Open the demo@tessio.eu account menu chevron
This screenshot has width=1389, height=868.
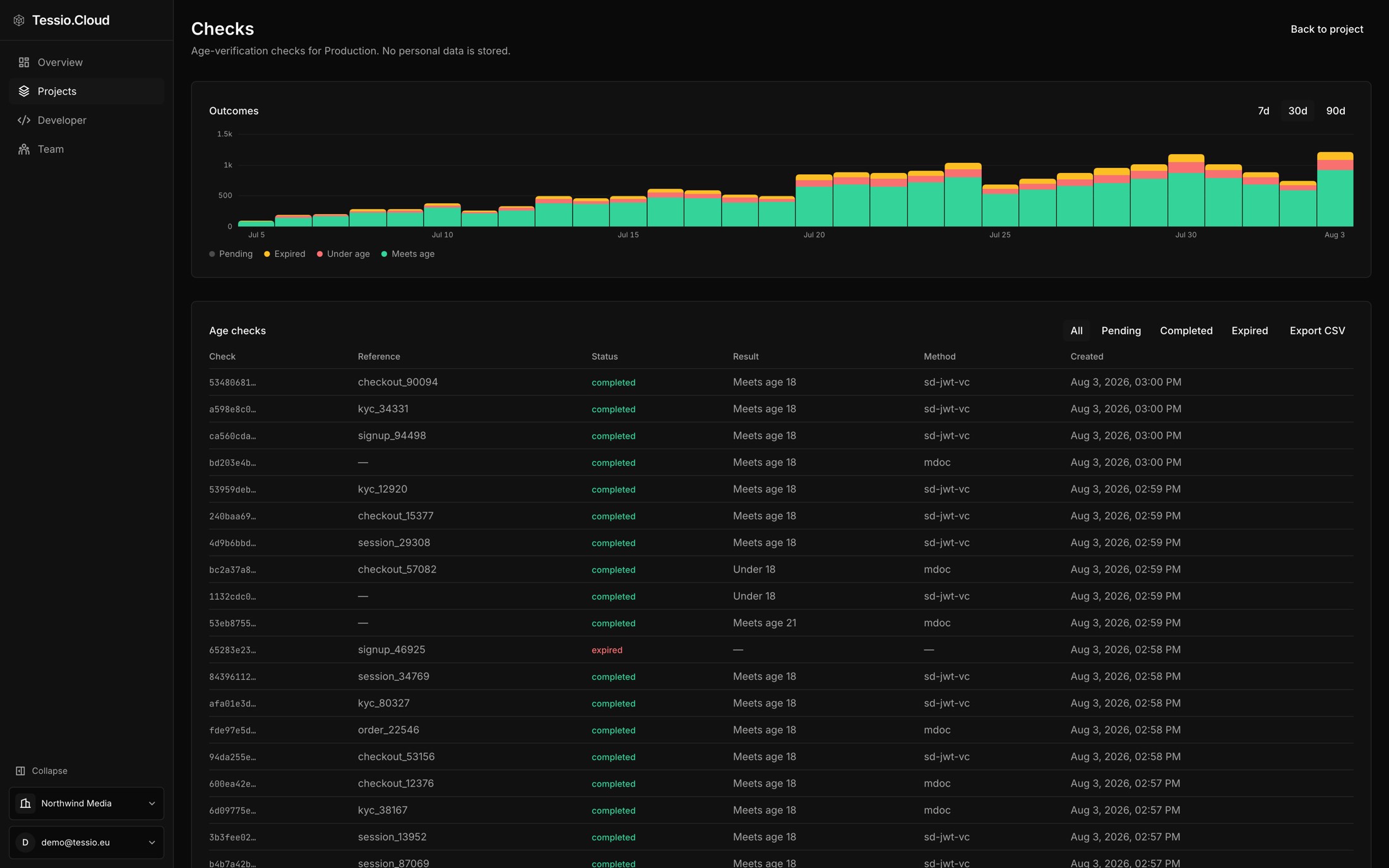coord(152,843)
